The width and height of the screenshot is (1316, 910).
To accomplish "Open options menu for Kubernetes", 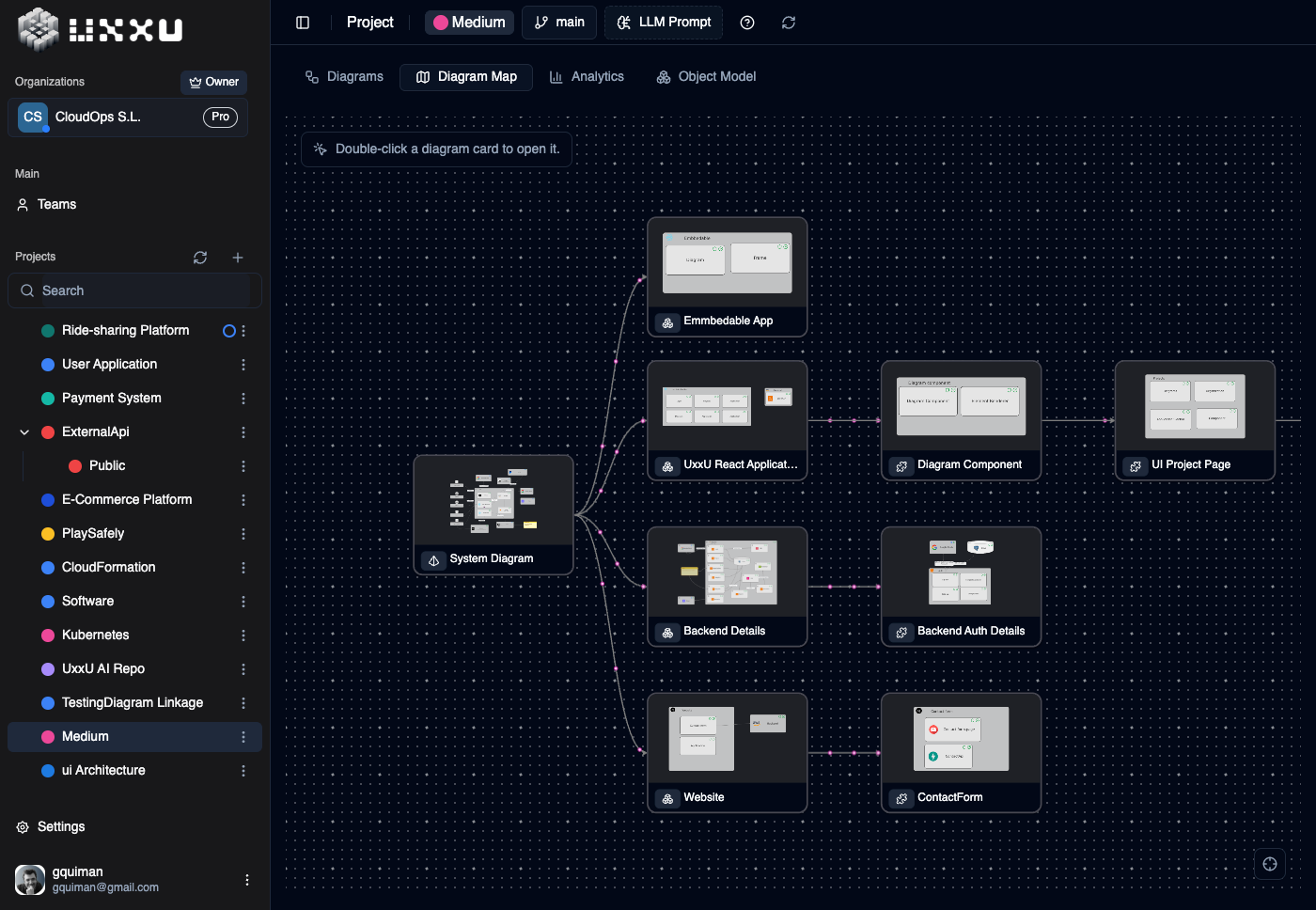I will click(x=243, y=635).
